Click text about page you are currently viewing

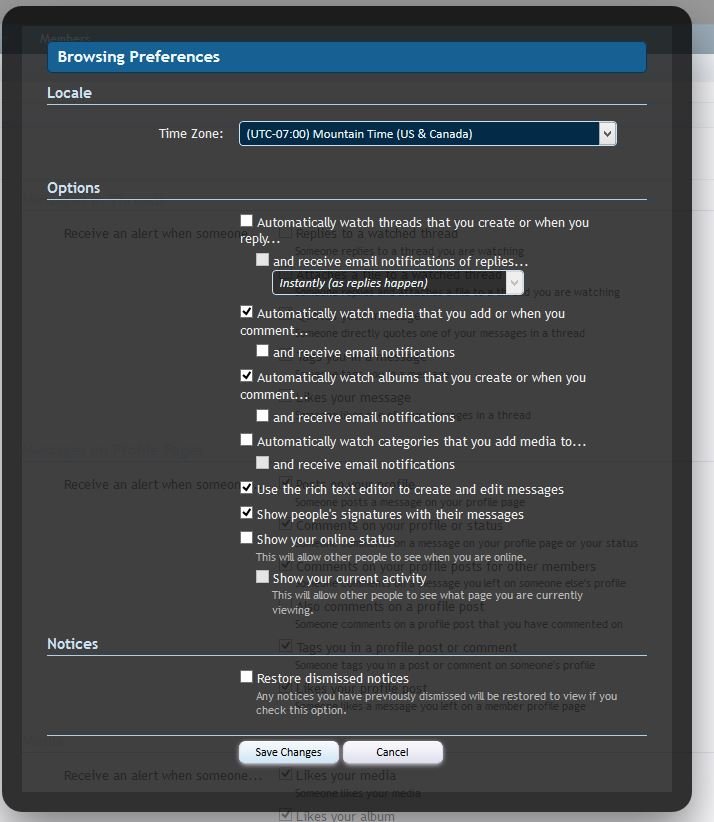click(x=427, y=602)
